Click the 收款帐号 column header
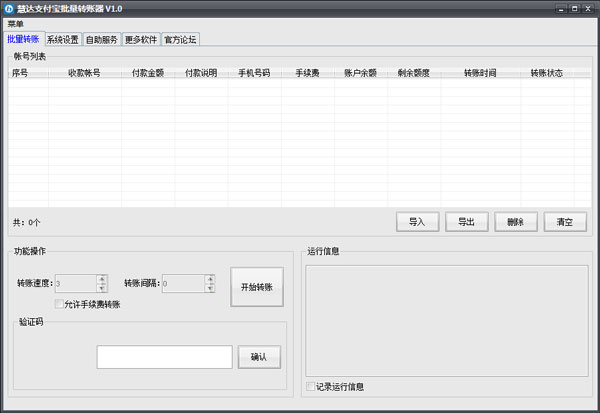The height and width of the screenshot is (413, 600). click(x=84, y=73)
